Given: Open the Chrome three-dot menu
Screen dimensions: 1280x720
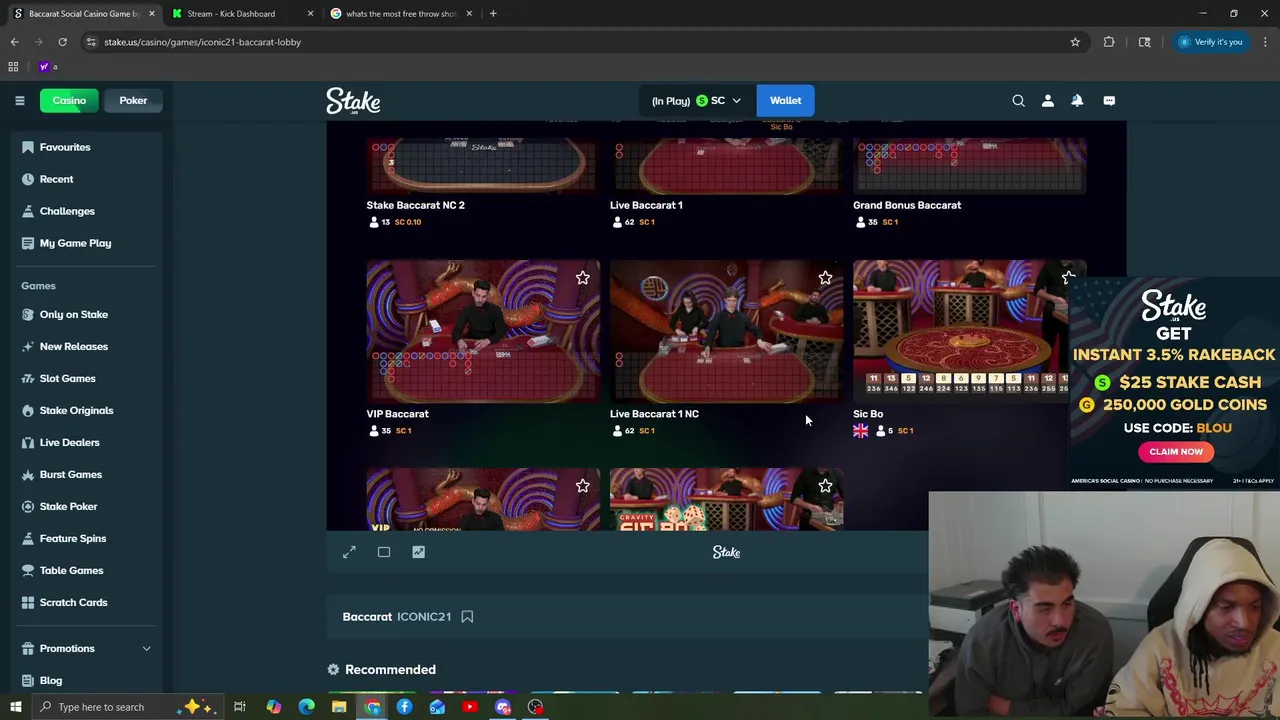Looking at the screenshot, I should pos(1265,42).
